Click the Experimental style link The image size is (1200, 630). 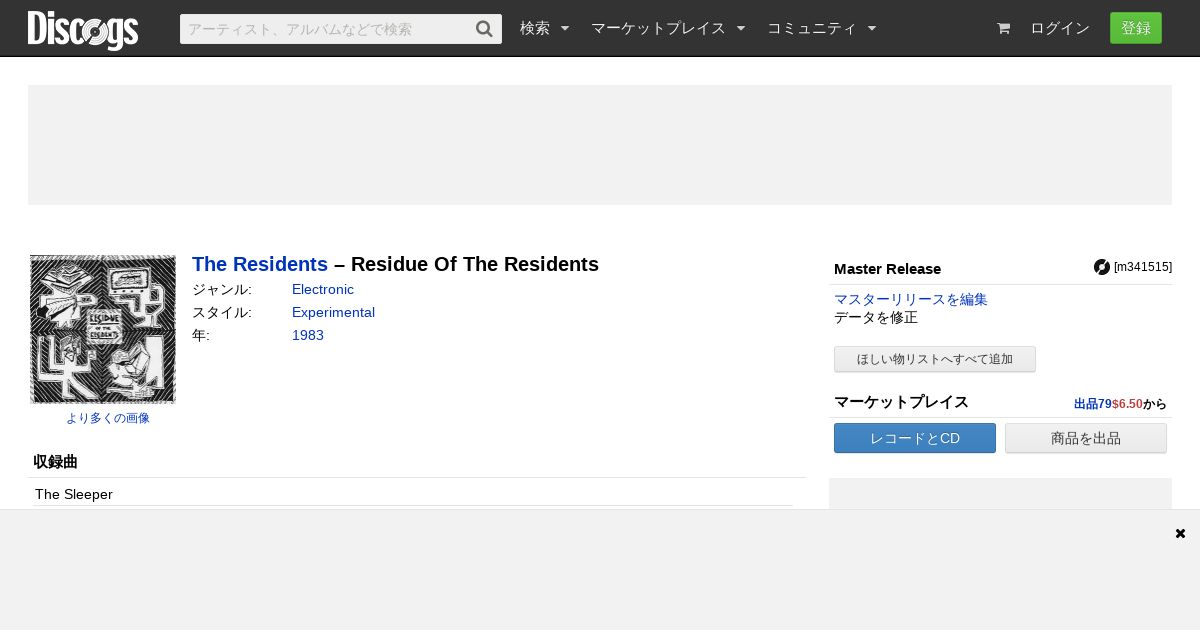[x=333, y=312]
